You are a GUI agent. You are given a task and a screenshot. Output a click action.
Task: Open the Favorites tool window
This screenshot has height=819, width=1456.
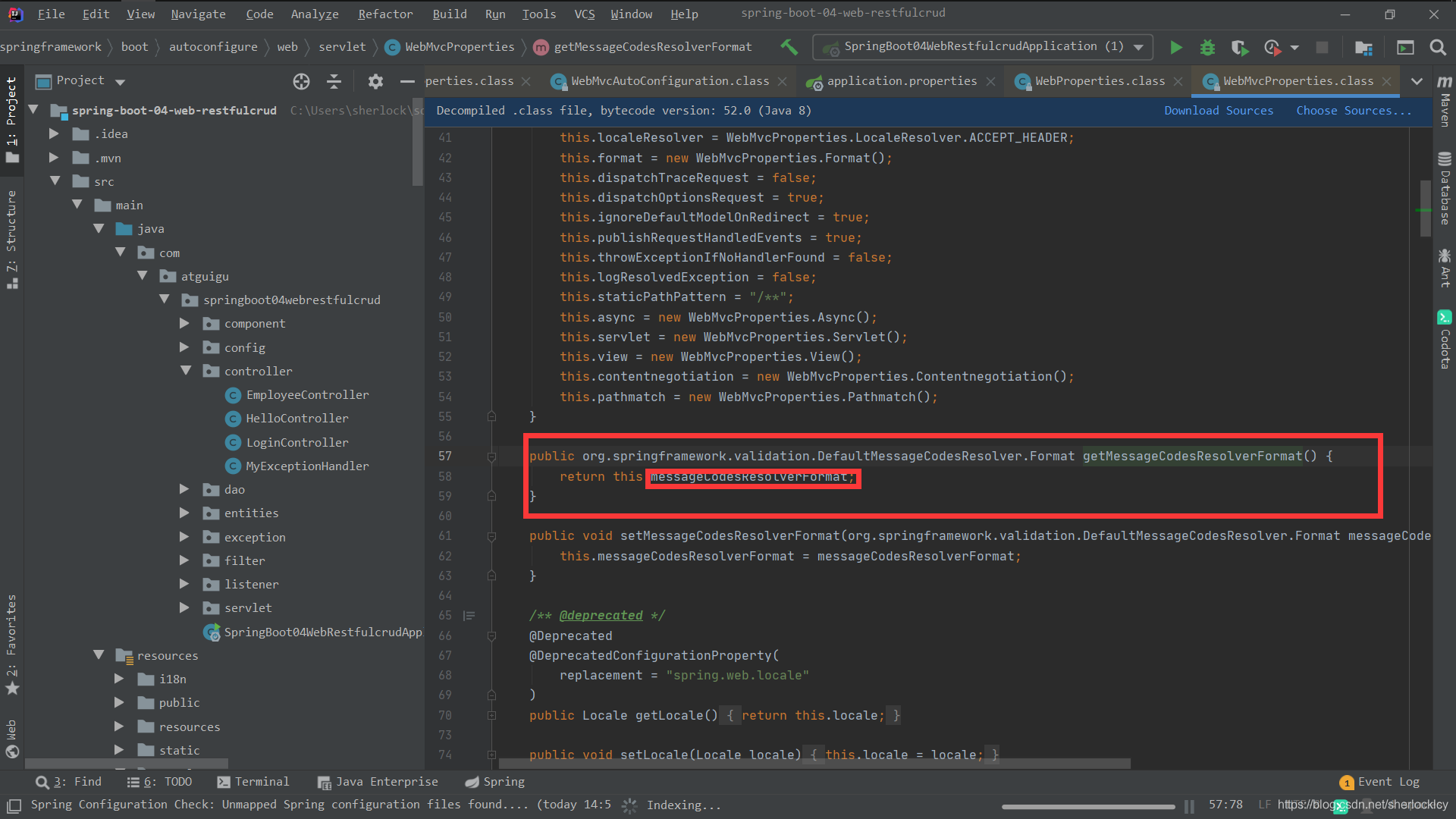[x=11, y=645]
